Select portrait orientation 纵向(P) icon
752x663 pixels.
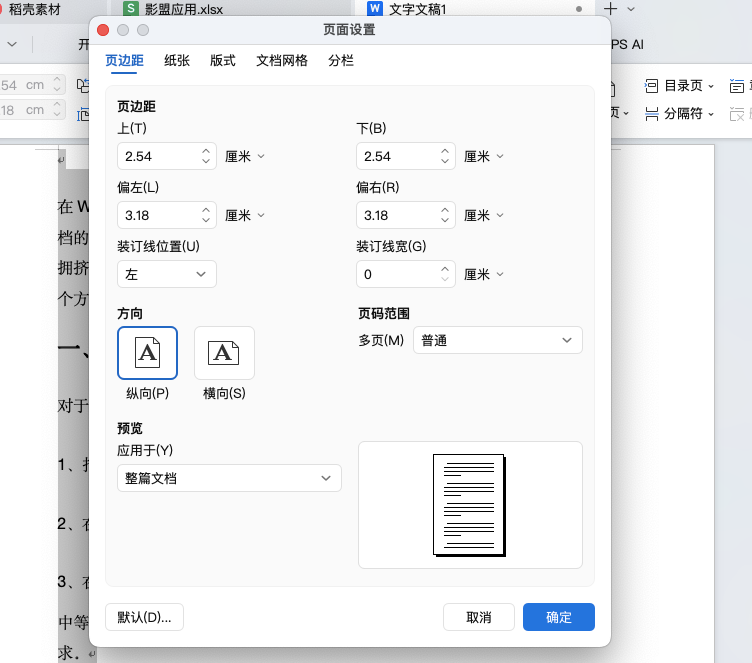(x=147, y=353)
